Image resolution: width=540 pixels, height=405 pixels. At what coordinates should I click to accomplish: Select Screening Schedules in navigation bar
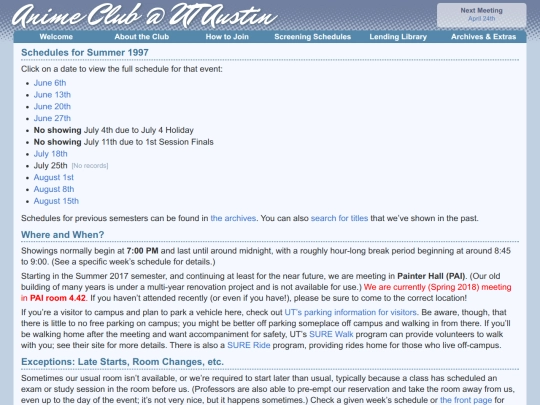pos(312,37)
